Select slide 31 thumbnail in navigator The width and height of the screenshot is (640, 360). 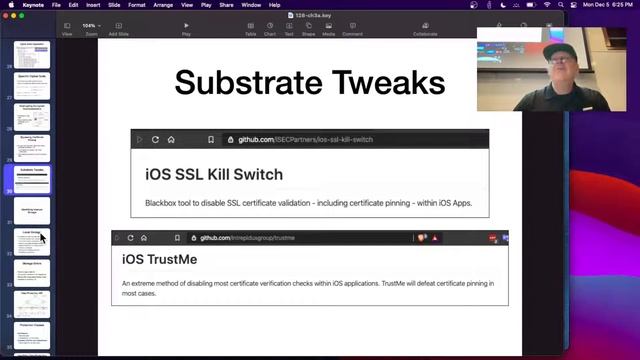(32, 211)
